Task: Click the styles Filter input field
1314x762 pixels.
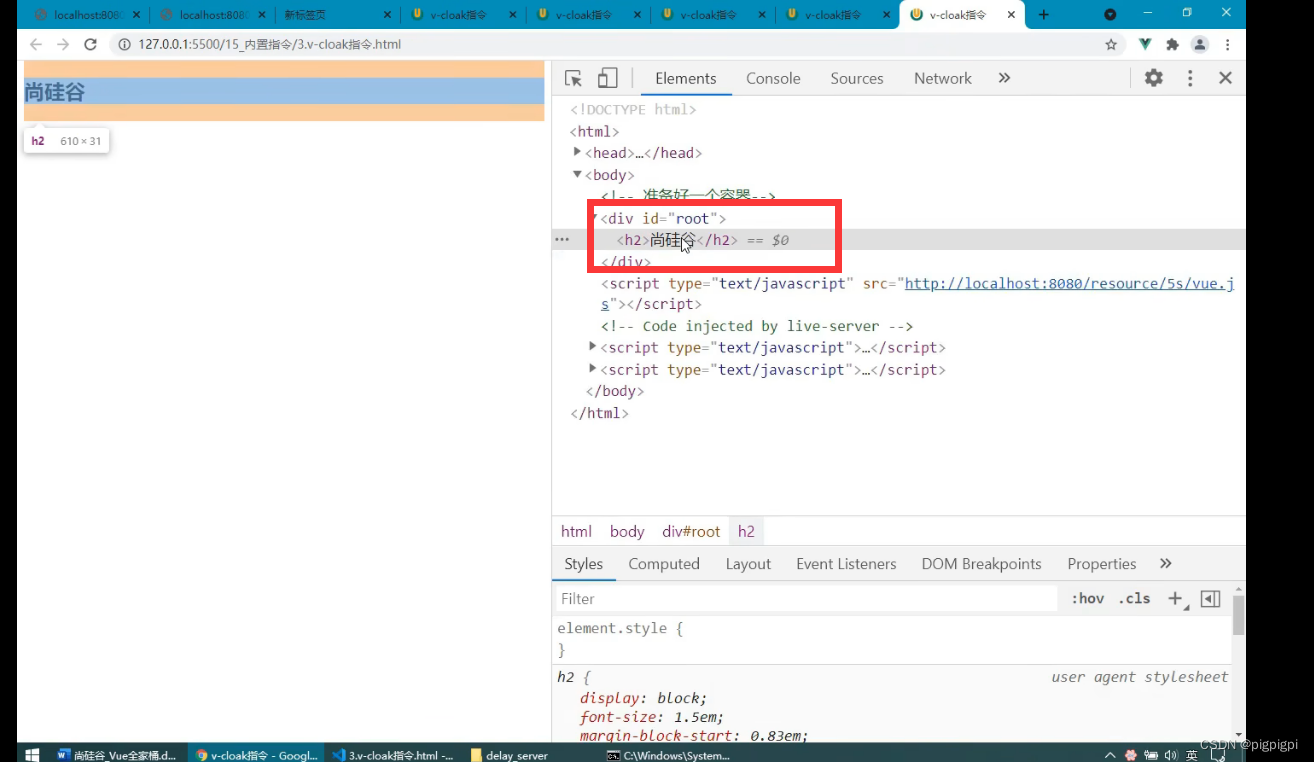Action: click(806, 599)
